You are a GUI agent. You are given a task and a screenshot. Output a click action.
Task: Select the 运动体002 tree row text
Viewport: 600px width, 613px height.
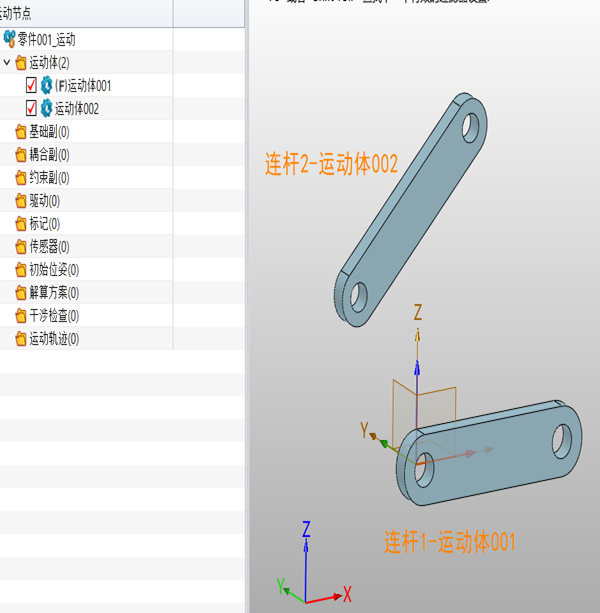[x=77, y=109]
